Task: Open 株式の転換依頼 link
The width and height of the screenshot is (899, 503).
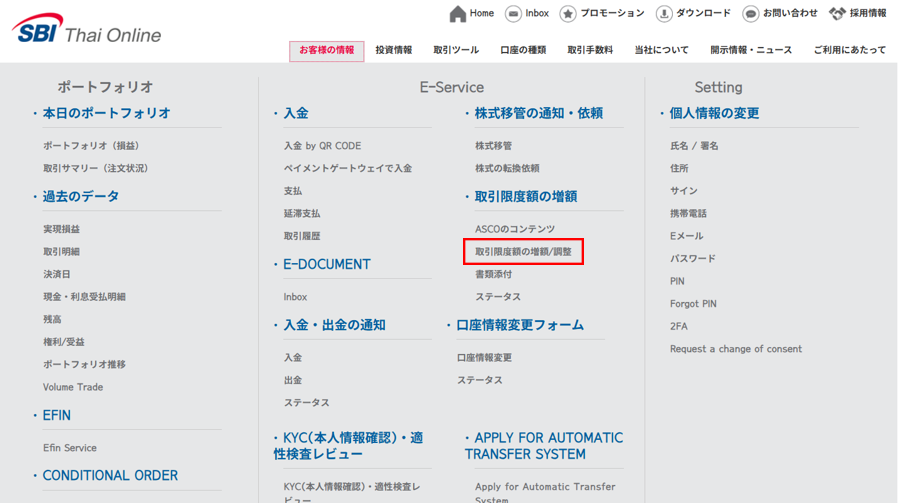Action: pos(507,168)
